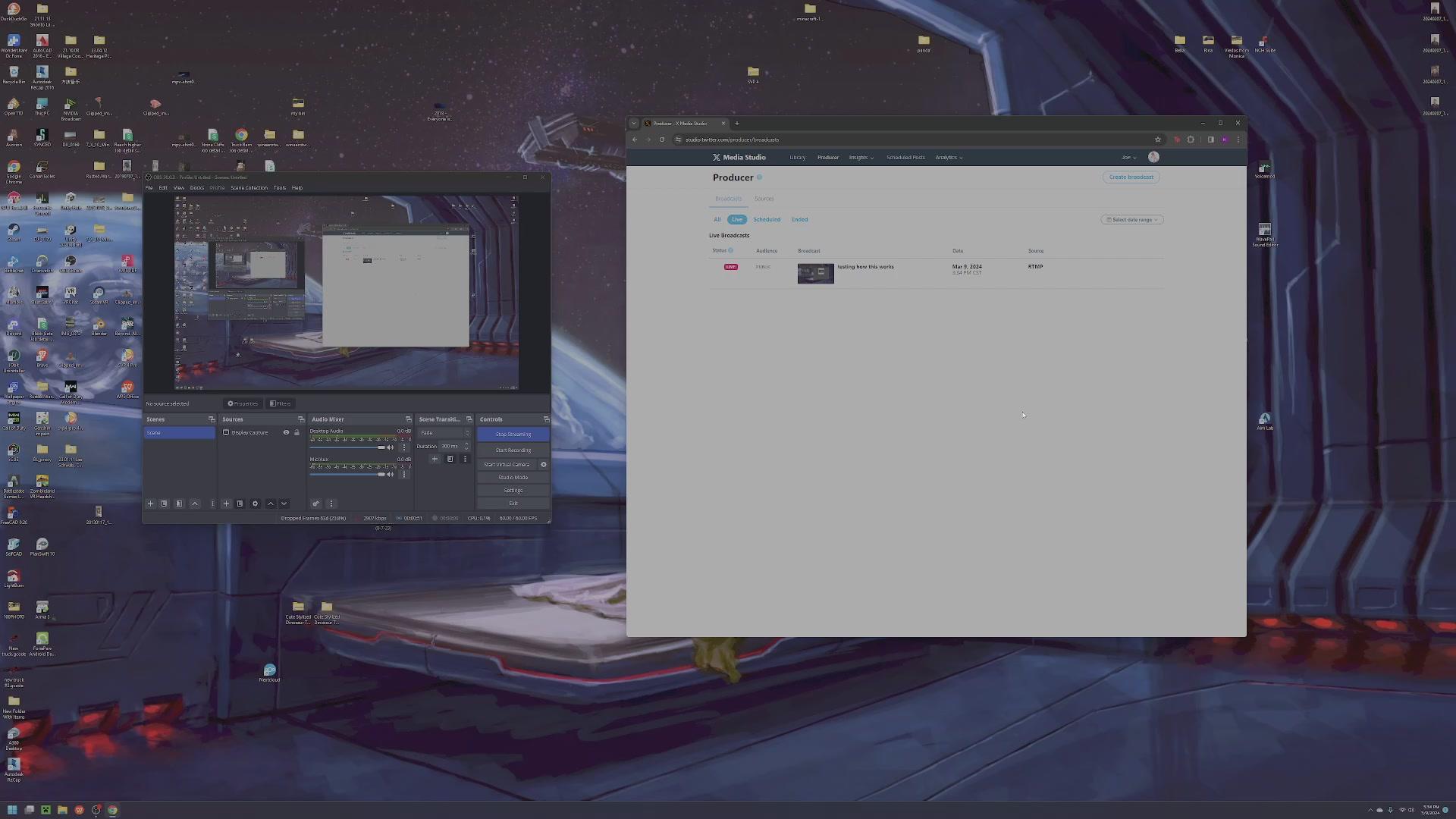This screenshot has width=1456, height=819.
Task: Pop out the Controls dock
Action: (546, 419)
